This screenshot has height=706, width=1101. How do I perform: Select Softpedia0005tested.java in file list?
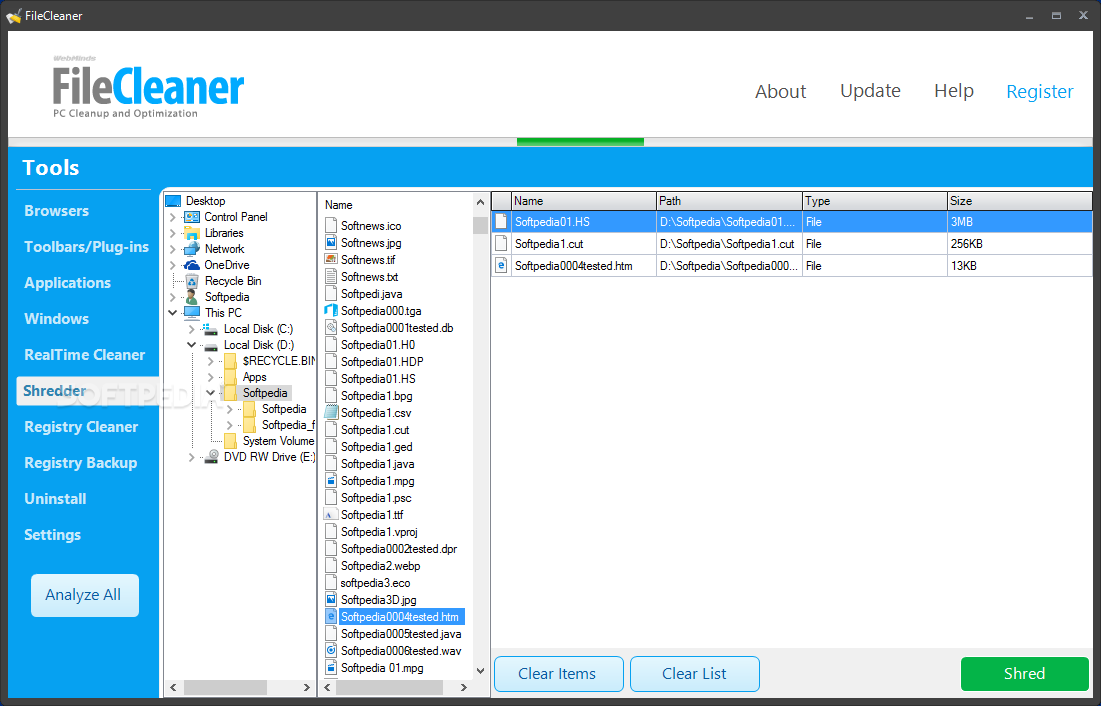coord(401,634)
